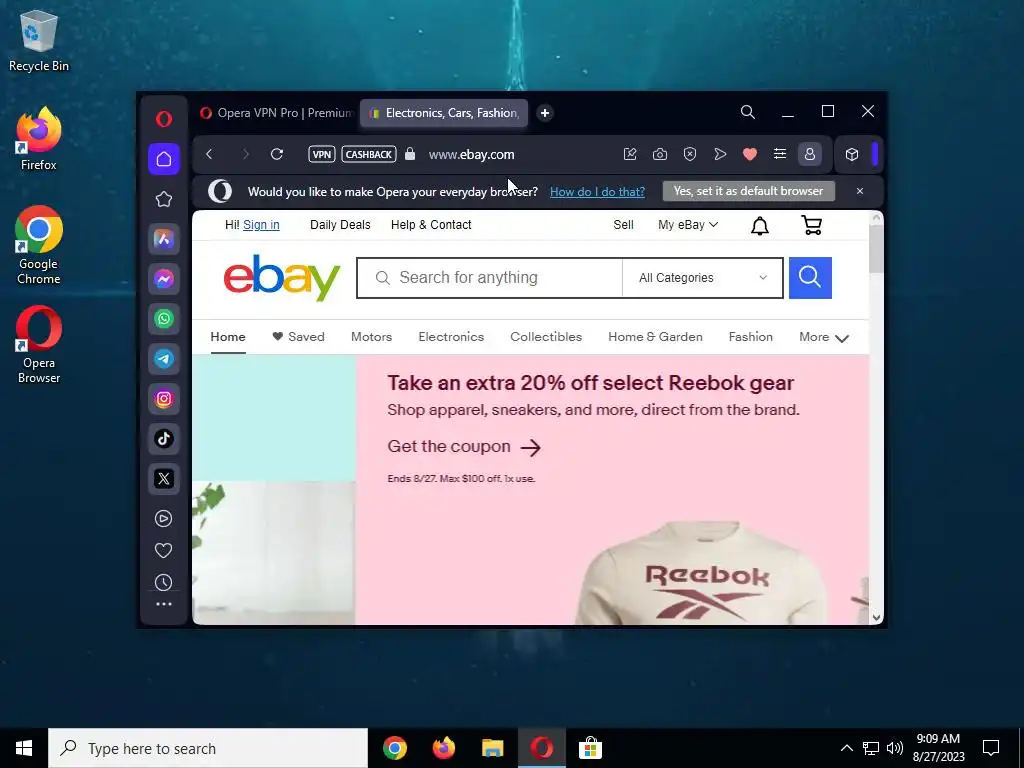This screenshot has width=1024, height=768.
Task: Open the Home & Garden category
Action: point(655,337)
